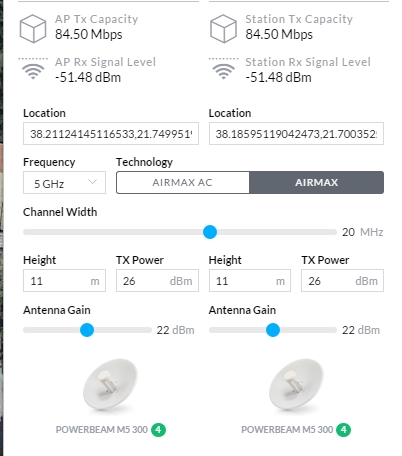Focus the AP Location coordinates field
This screenshot has width=402, height=456.
111,134
